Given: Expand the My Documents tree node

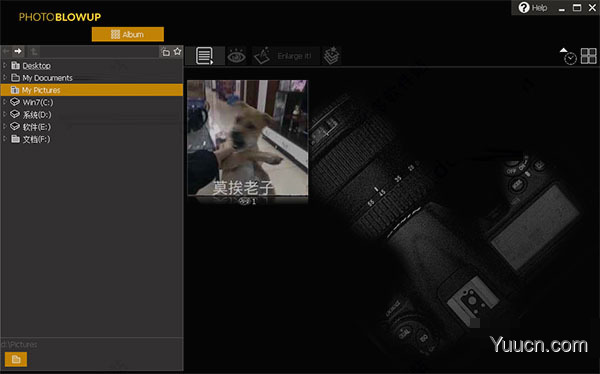Looking at the screenshot, I should coord(5,78).
